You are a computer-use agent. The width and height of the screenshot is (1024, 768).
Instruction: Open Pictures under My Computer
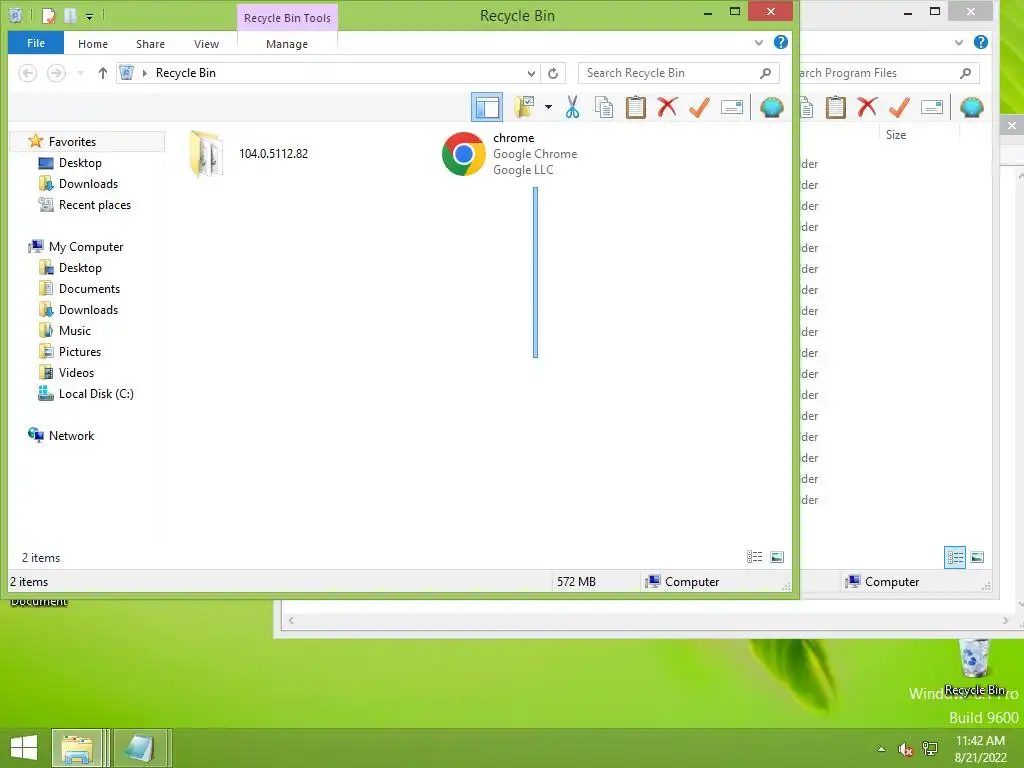coord(80,351)
